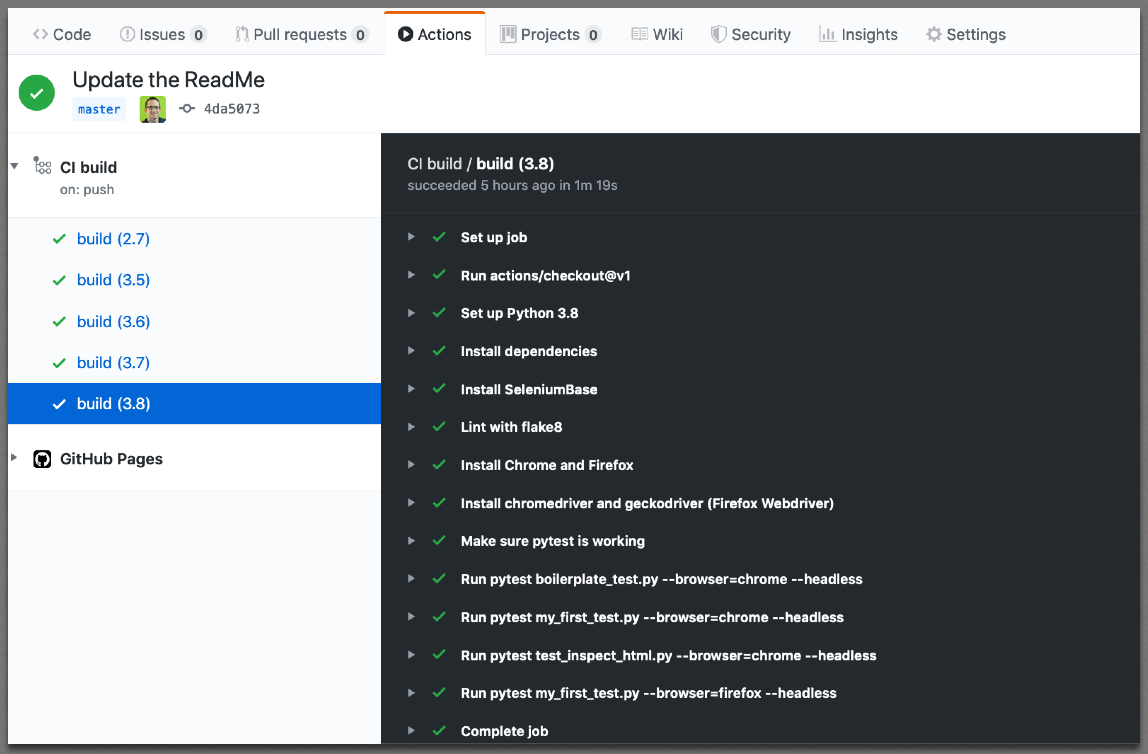Viewport: 1148px width, 754px height.
Task: Open the build (2.7) job
Action: point(113,238)
